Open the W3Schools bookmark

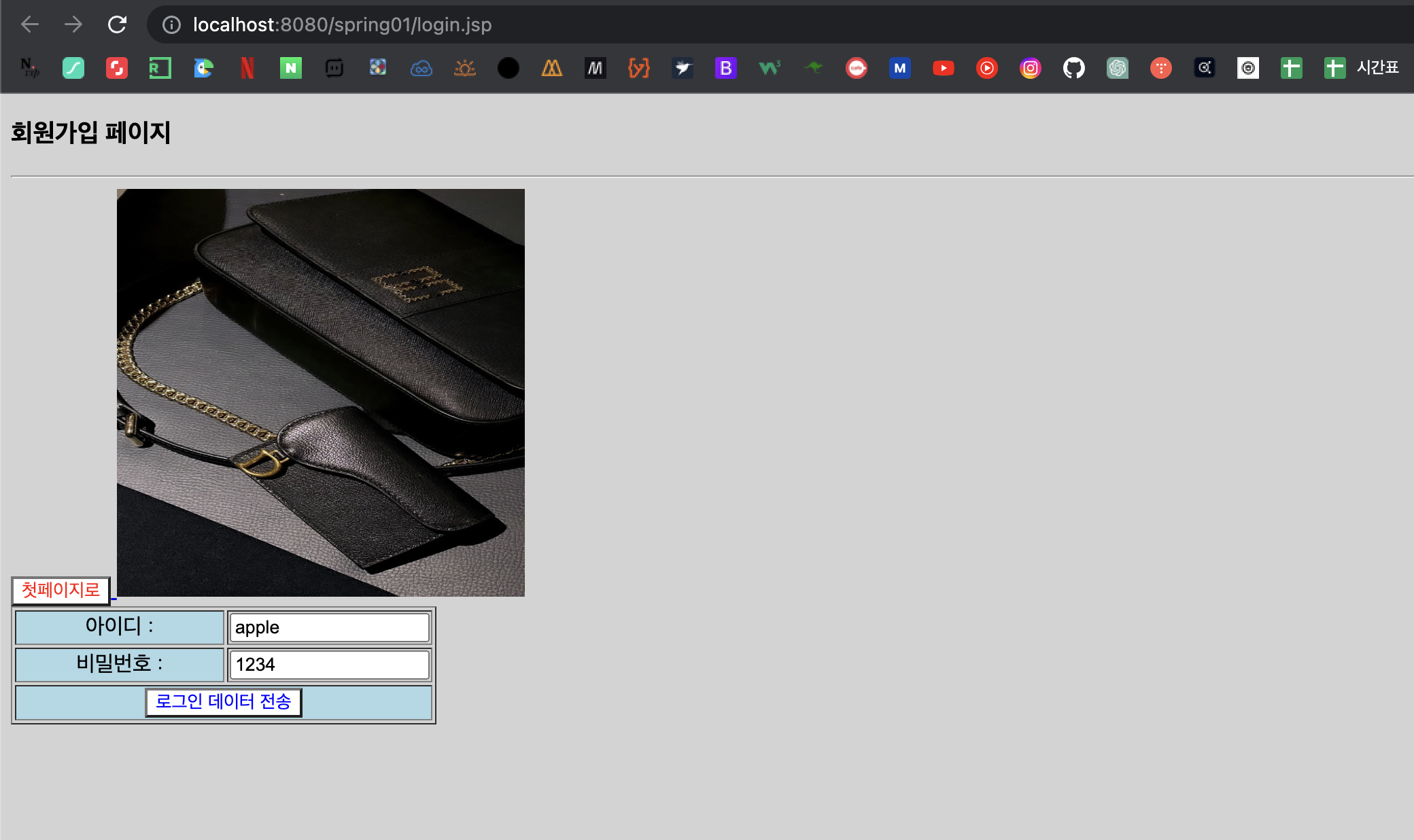coord(770,68)
